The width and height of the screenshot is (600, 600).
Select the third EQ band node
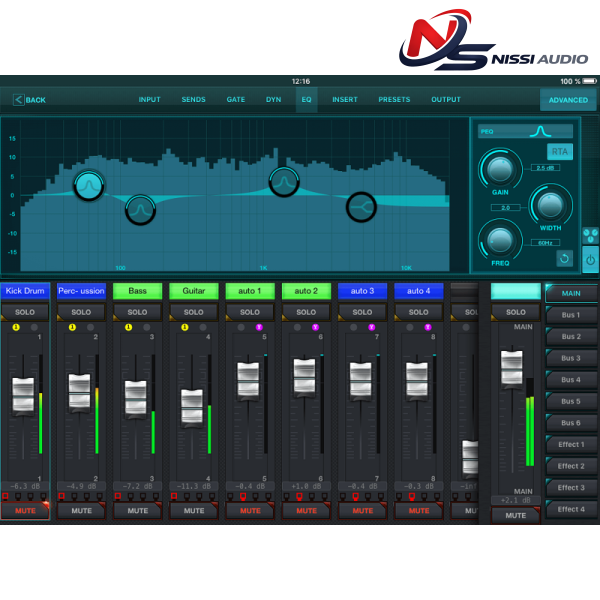coord(284,181)
